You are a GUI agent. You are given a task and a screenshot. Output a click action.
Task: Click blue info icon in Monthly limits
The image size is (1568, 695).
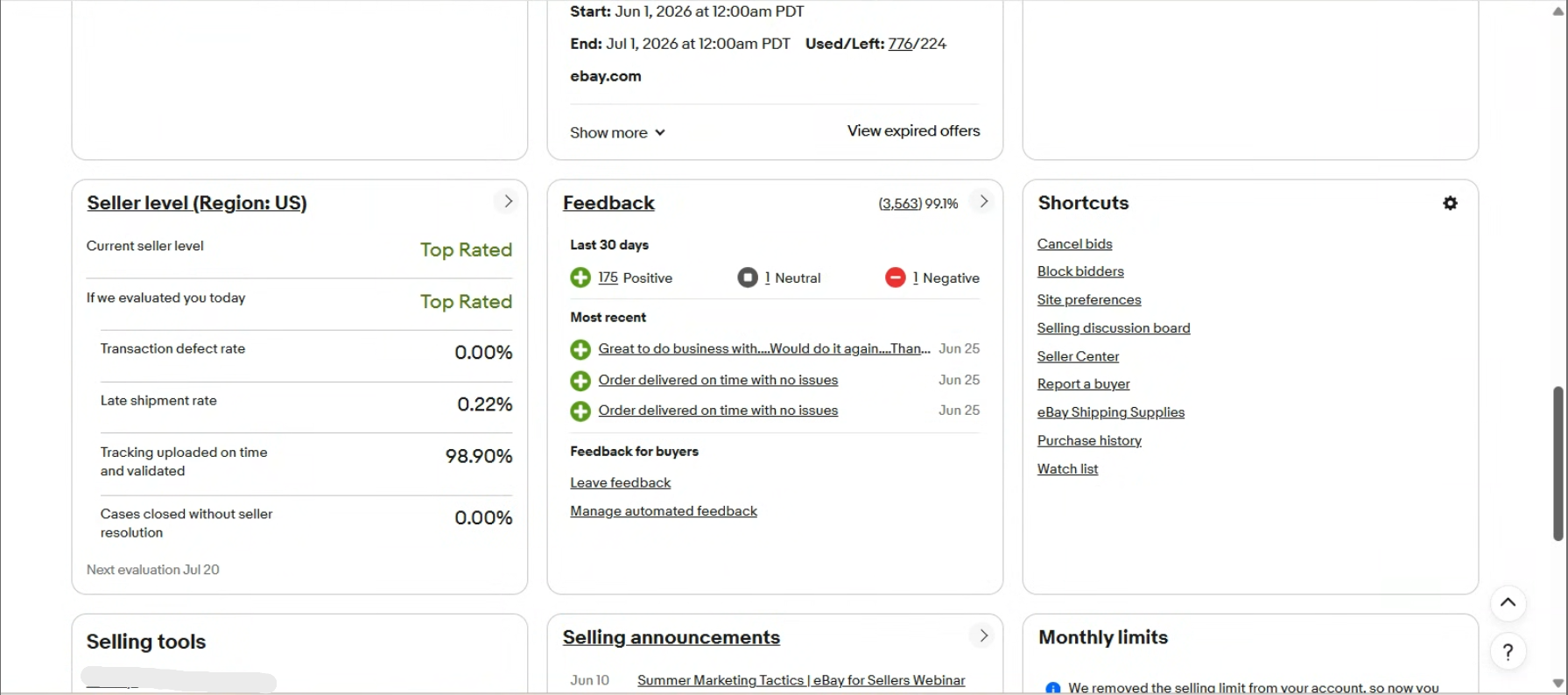[1052, 688]
